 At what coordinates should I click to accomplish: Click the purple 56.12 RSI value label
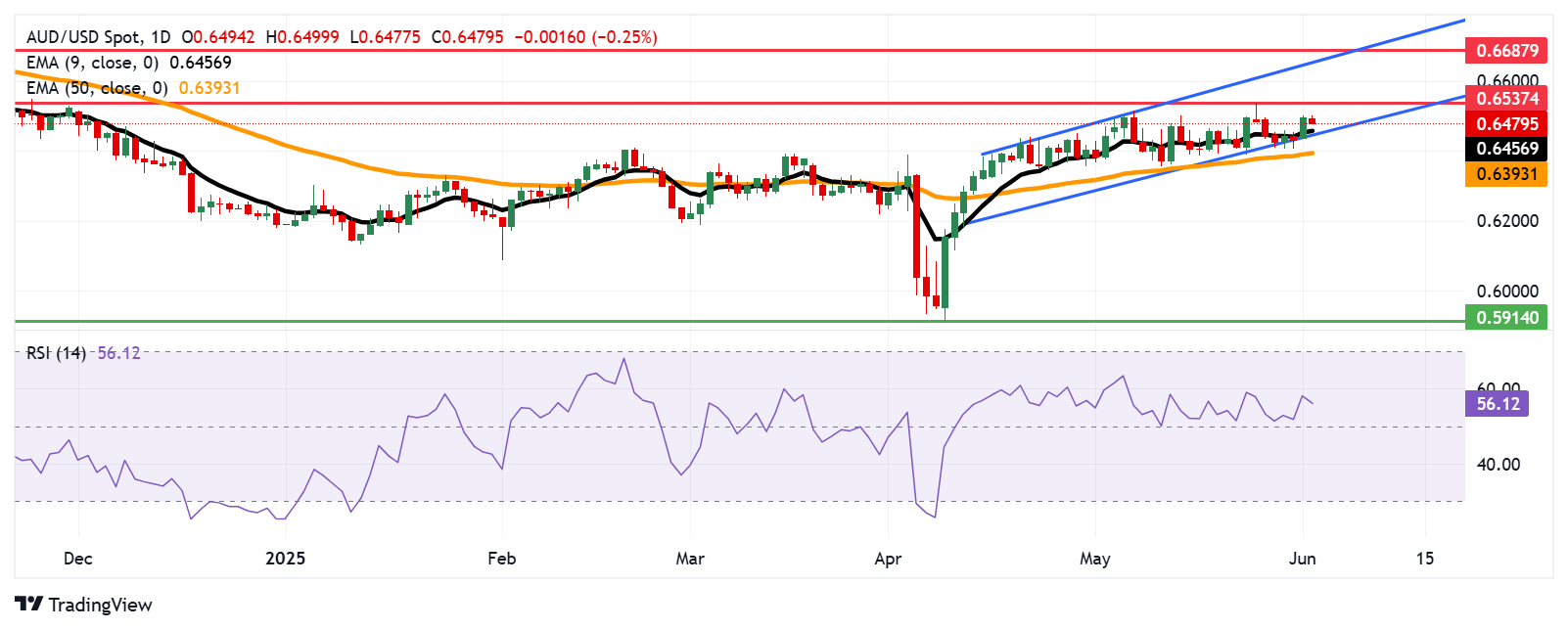point(1497,403)
